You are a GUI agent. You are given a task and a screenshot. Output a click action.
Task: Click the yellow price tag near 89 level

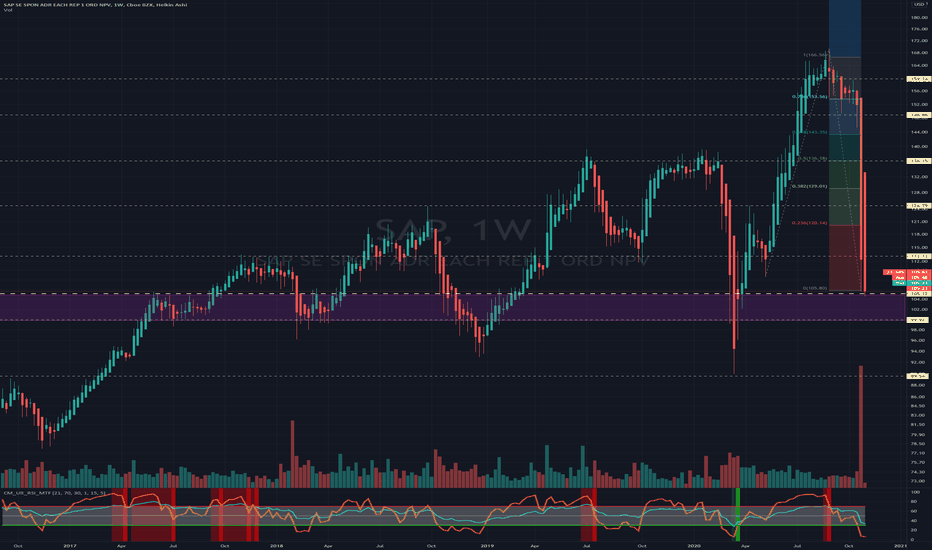918,376
